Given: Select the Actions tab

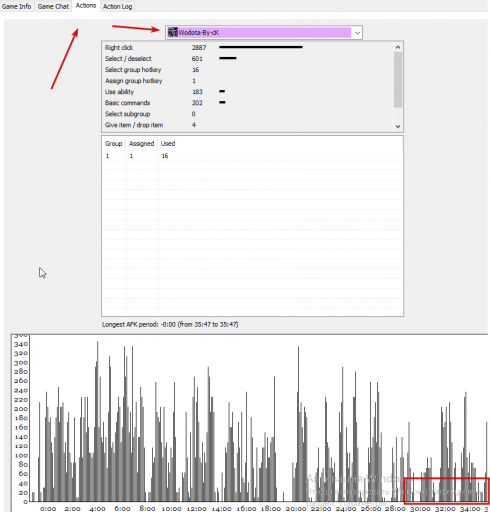Looking at the screenshot, I should tap(86, 6).
